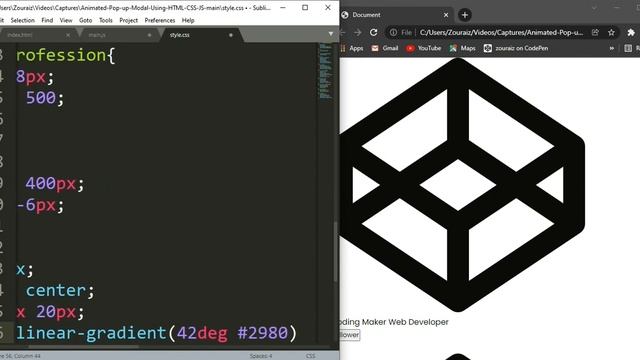The height and width of the screenshot is (360, 640).
Task: Open the Find menu in Sublime
Action: 47,20
